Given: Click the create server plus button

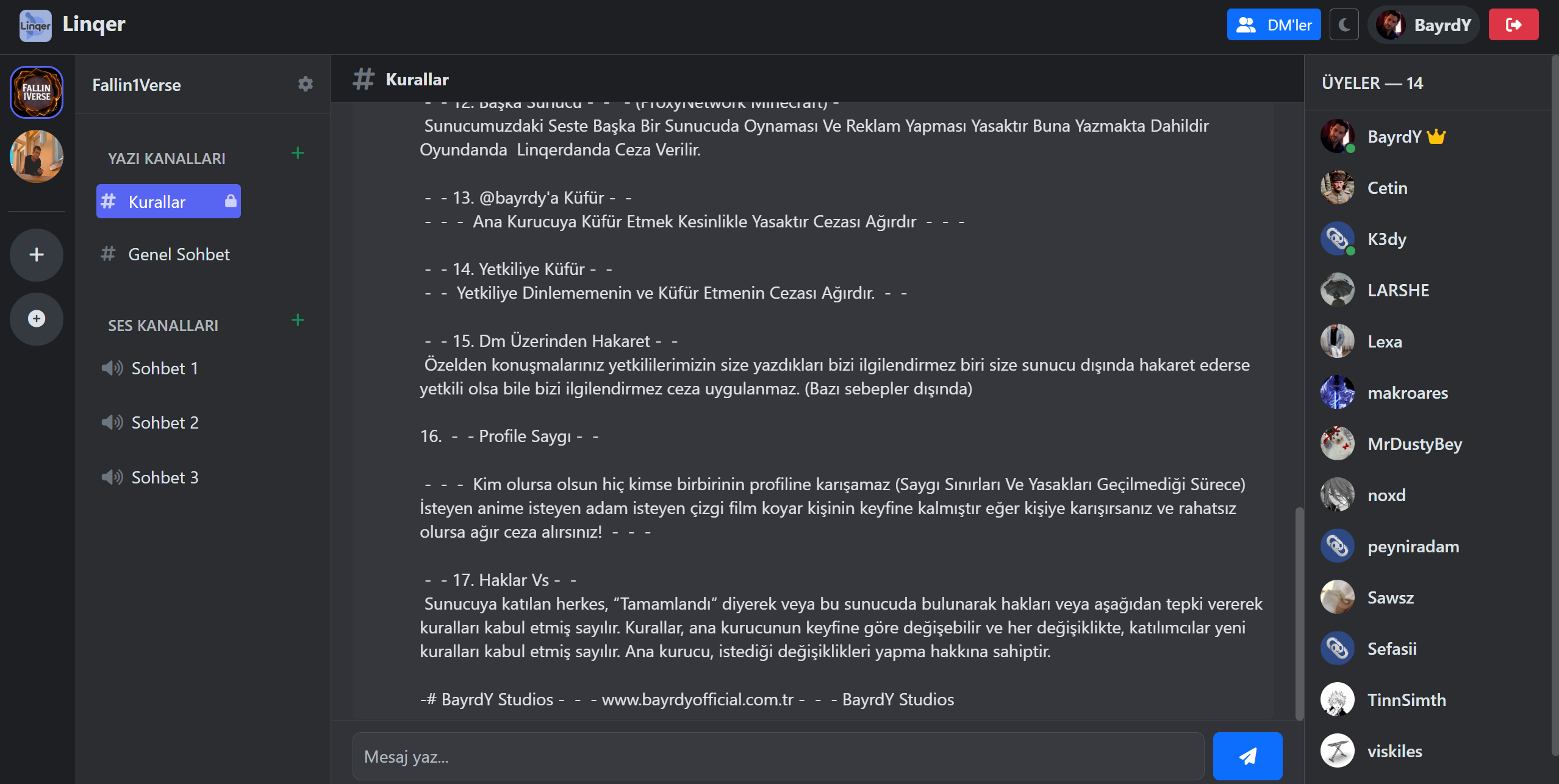Looking at the screenshot, I should click(37, 255).
